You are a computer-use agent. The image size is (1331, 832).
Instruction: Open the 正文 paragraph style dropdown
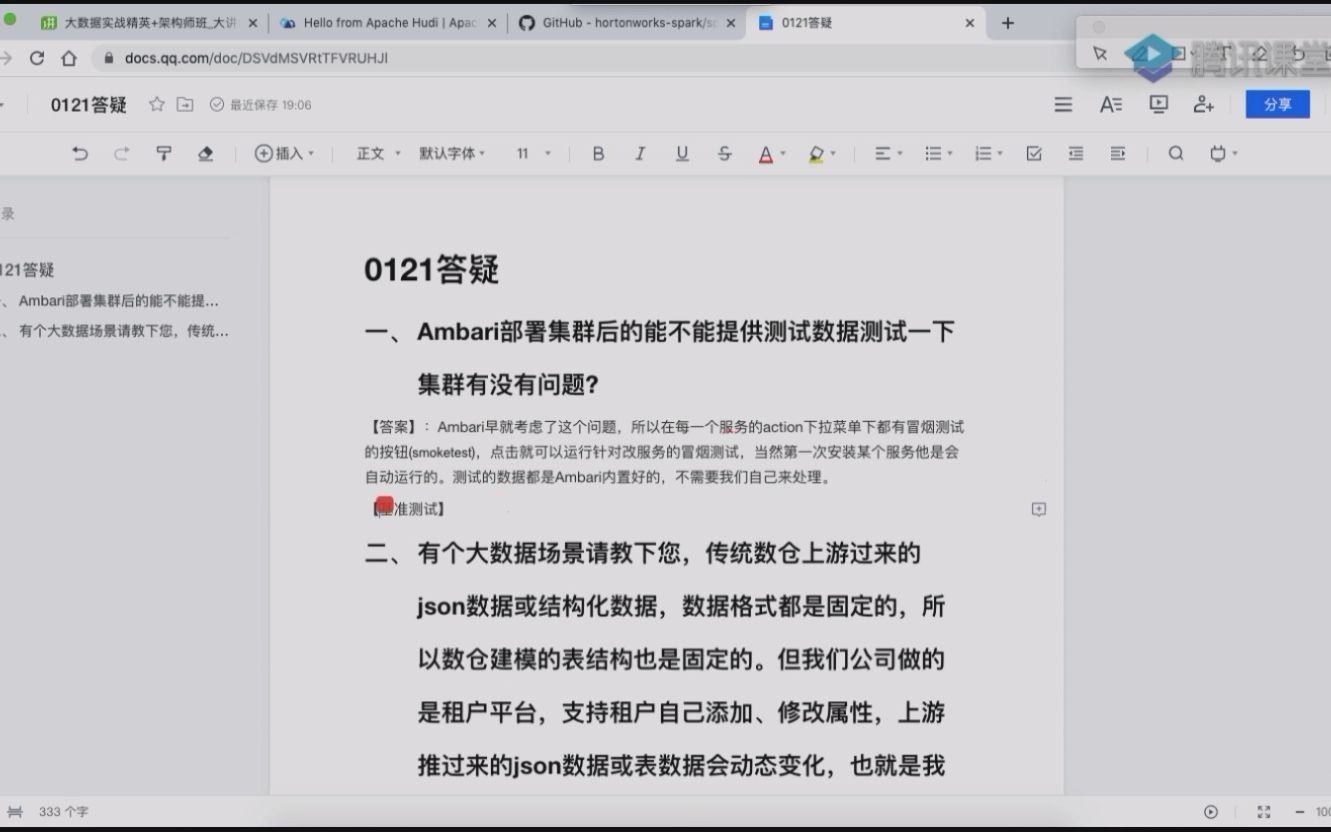379,153
